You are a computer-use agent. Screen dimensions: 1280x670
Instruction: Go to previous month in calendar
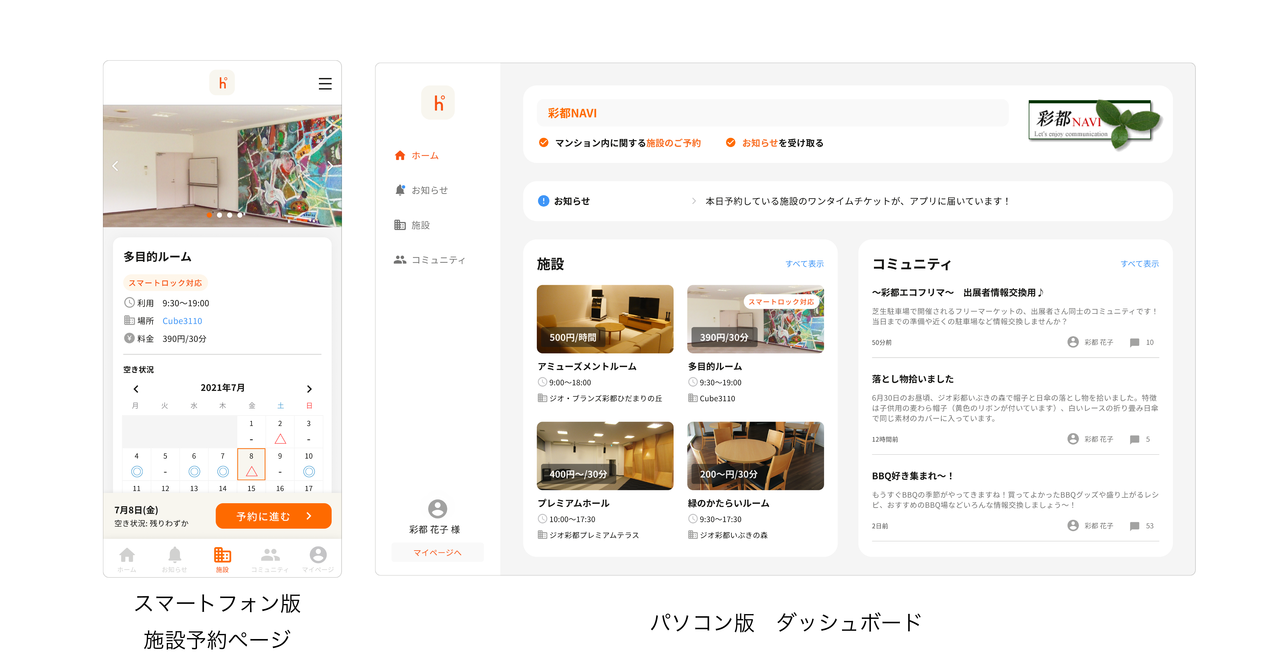pyautogui.click(x=136, y=389)
